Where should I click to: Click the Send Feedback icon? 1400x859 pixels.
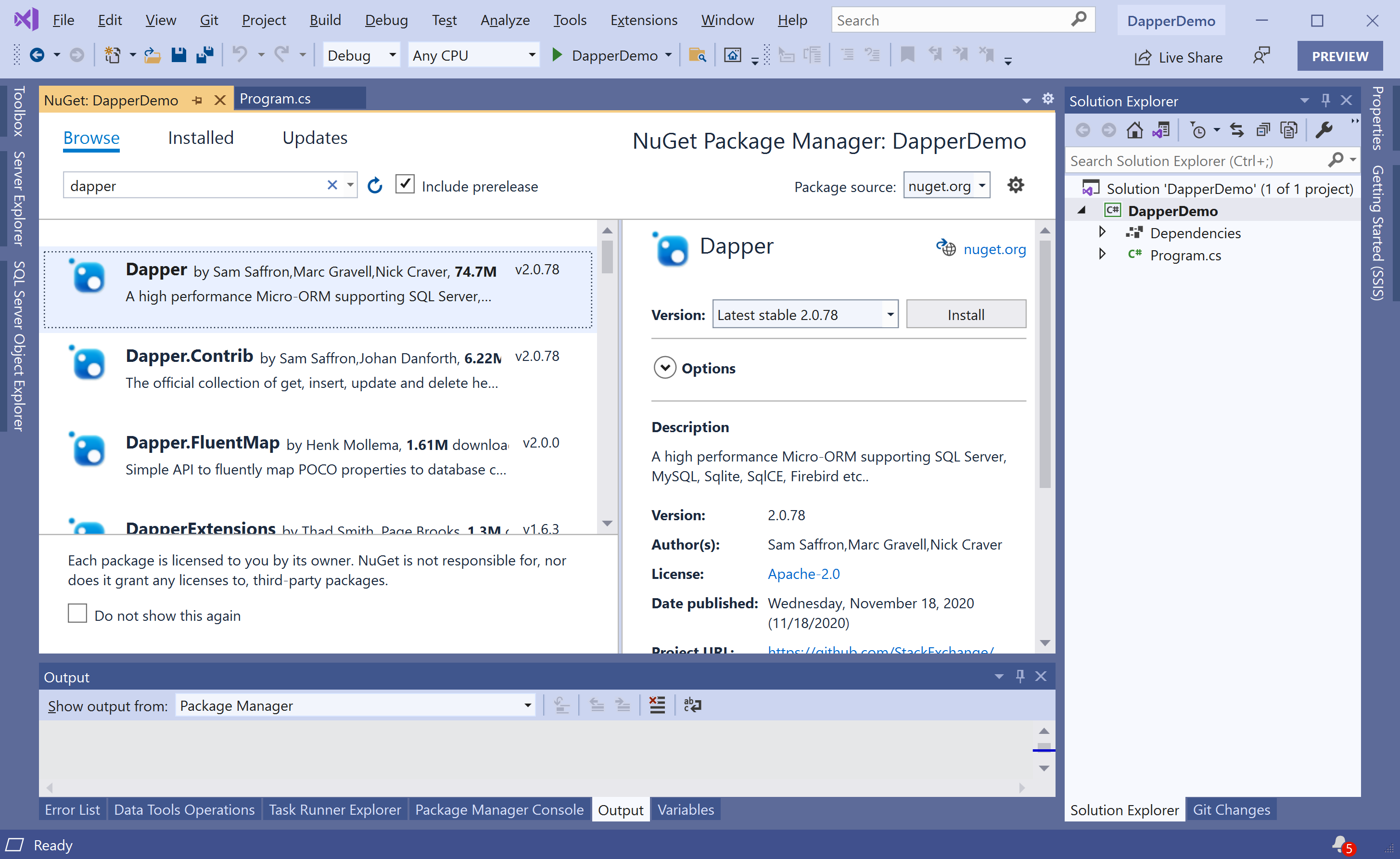click(1261, 56)
